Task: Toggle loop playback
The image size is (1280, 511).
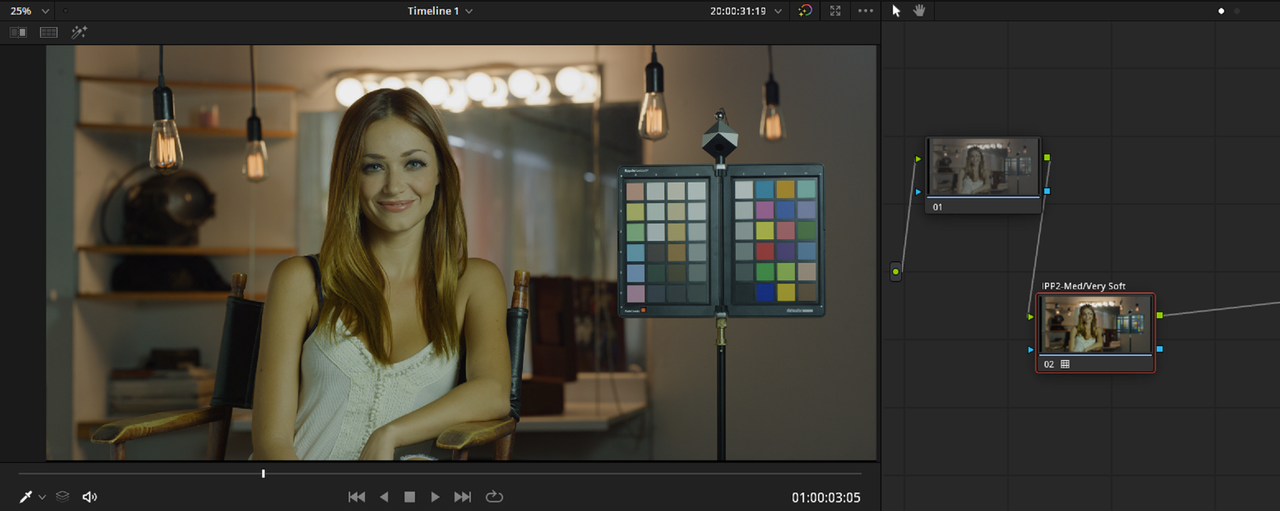Action: click(494, 496)
